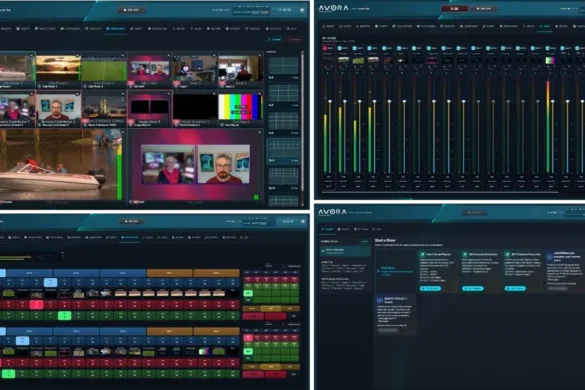Click red-outlined button above layouts list
This screenshot has width=585, height=390.
pos(295,39)
